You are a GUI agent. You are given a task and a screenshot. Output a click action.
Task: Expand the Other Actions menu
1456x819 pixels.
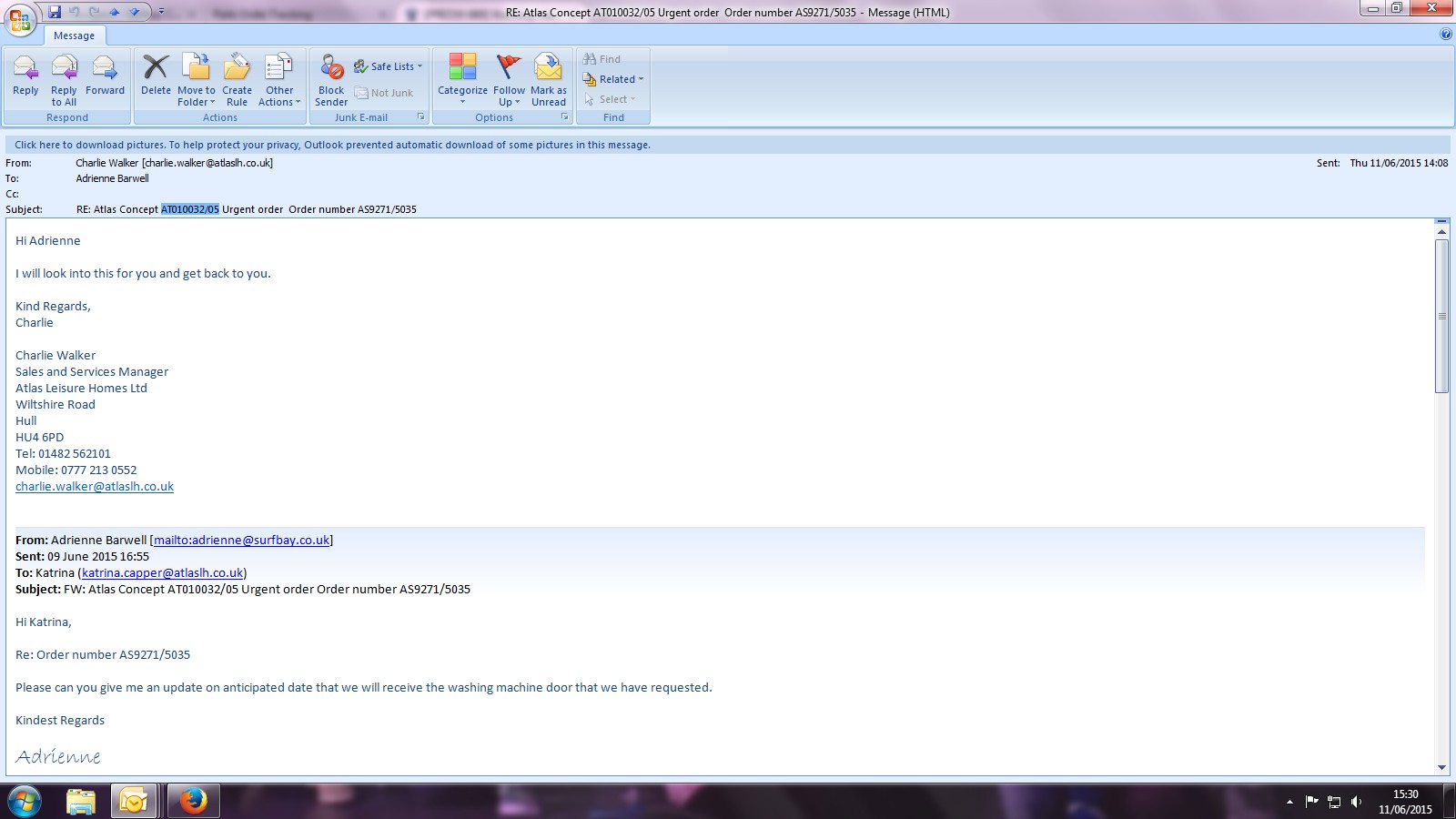pyautogui.click(x=278, y=79)
